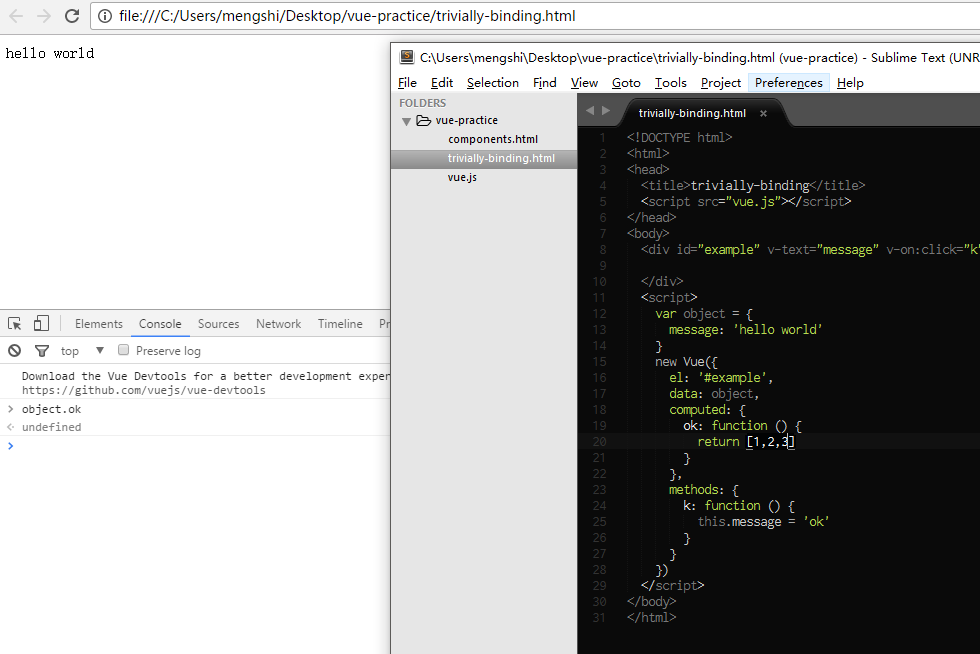The height and width of the screenshot is (654, 980).
Task: Click the previous tab arrow in Sublime
Action: click(x=590, y=111)
